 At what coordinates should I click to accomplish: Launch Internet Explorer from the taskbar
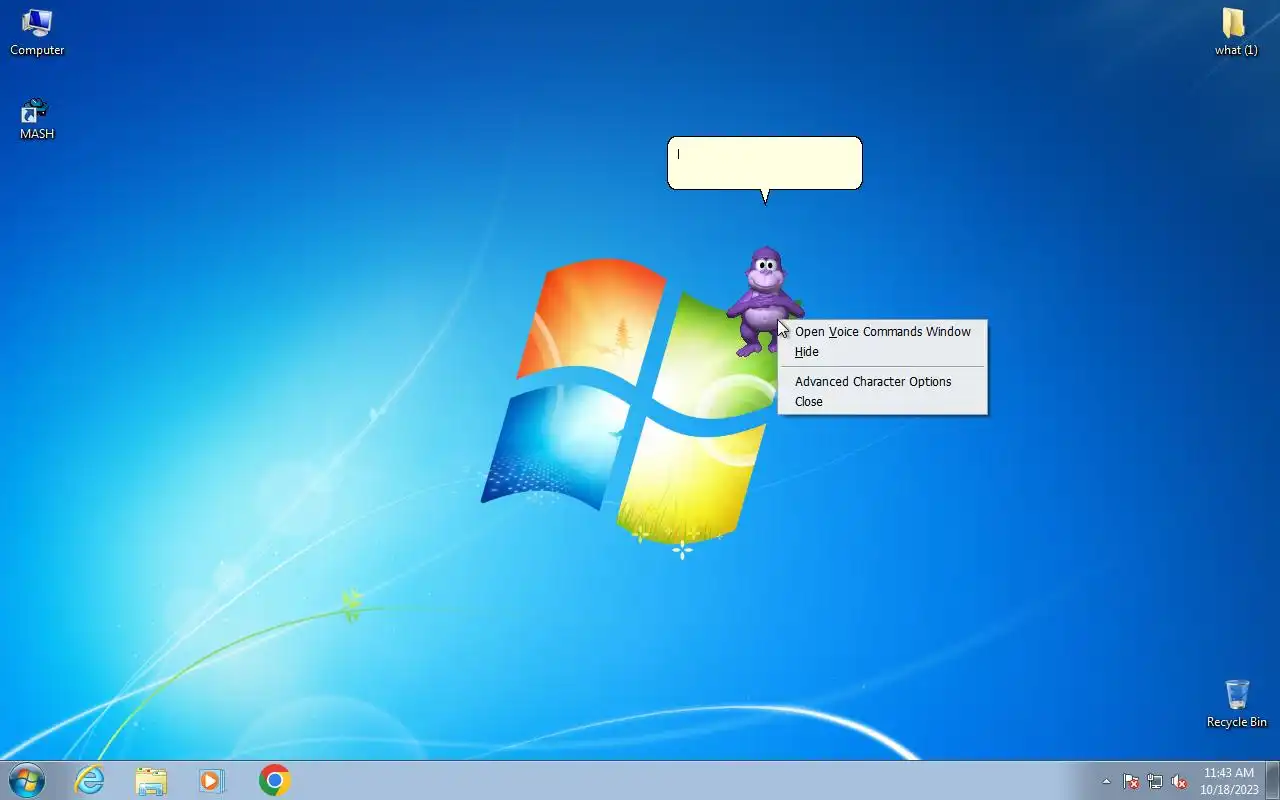click(x=90, y=780)
